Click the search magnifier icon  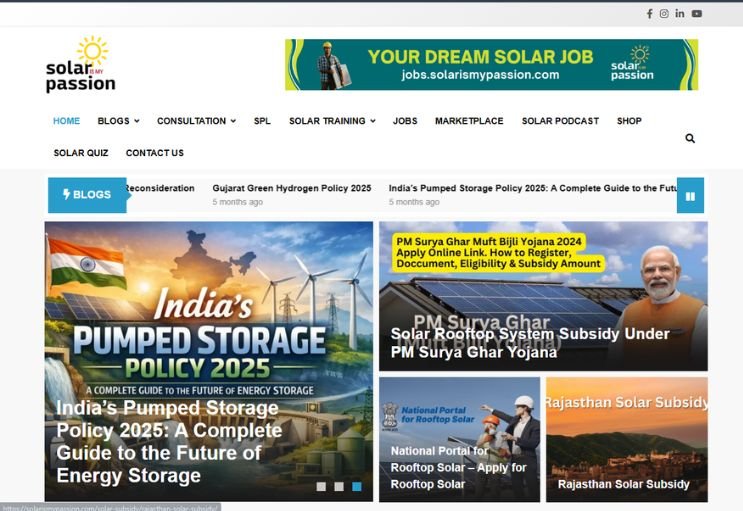(x=690, y=138)
